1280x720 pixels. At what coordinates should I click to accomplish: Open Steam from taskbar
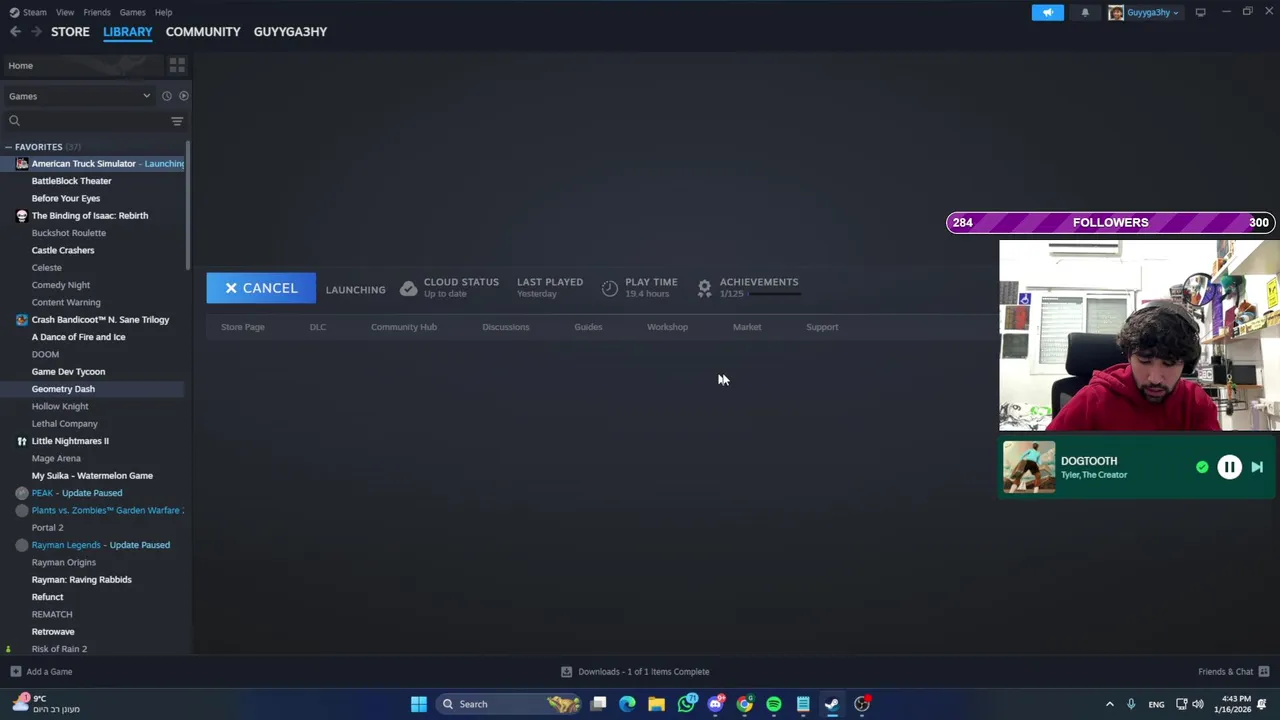click(x=832, y=704)
